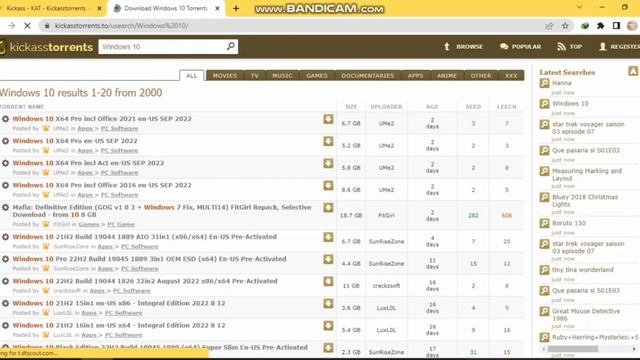Open the browser extensions puzzle icon
Image resolution: width=640 pixels, height=360 pixels.
click(600, 26)
